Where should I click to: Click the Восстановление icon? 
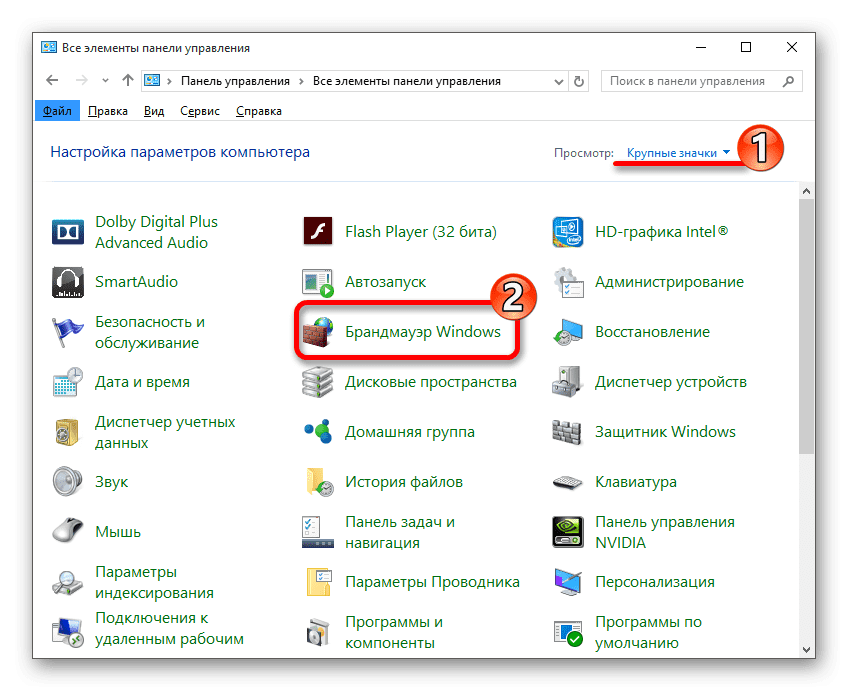568,332
